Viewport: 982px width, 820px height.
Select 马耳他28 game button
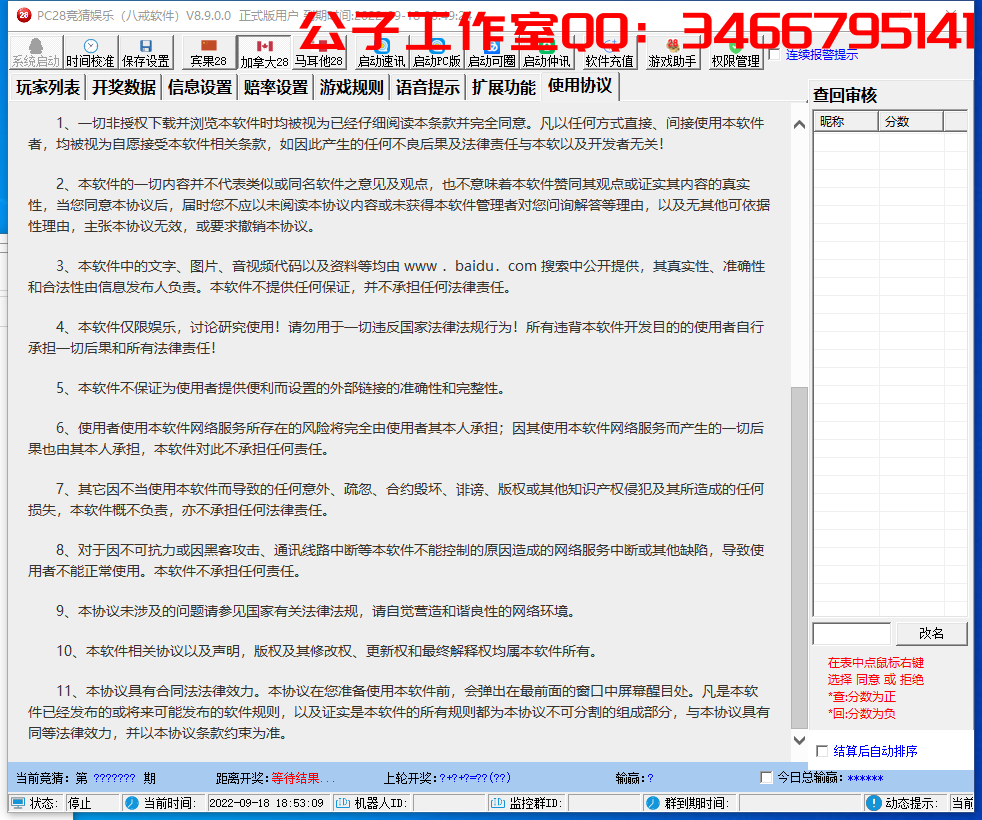[319, 53]
